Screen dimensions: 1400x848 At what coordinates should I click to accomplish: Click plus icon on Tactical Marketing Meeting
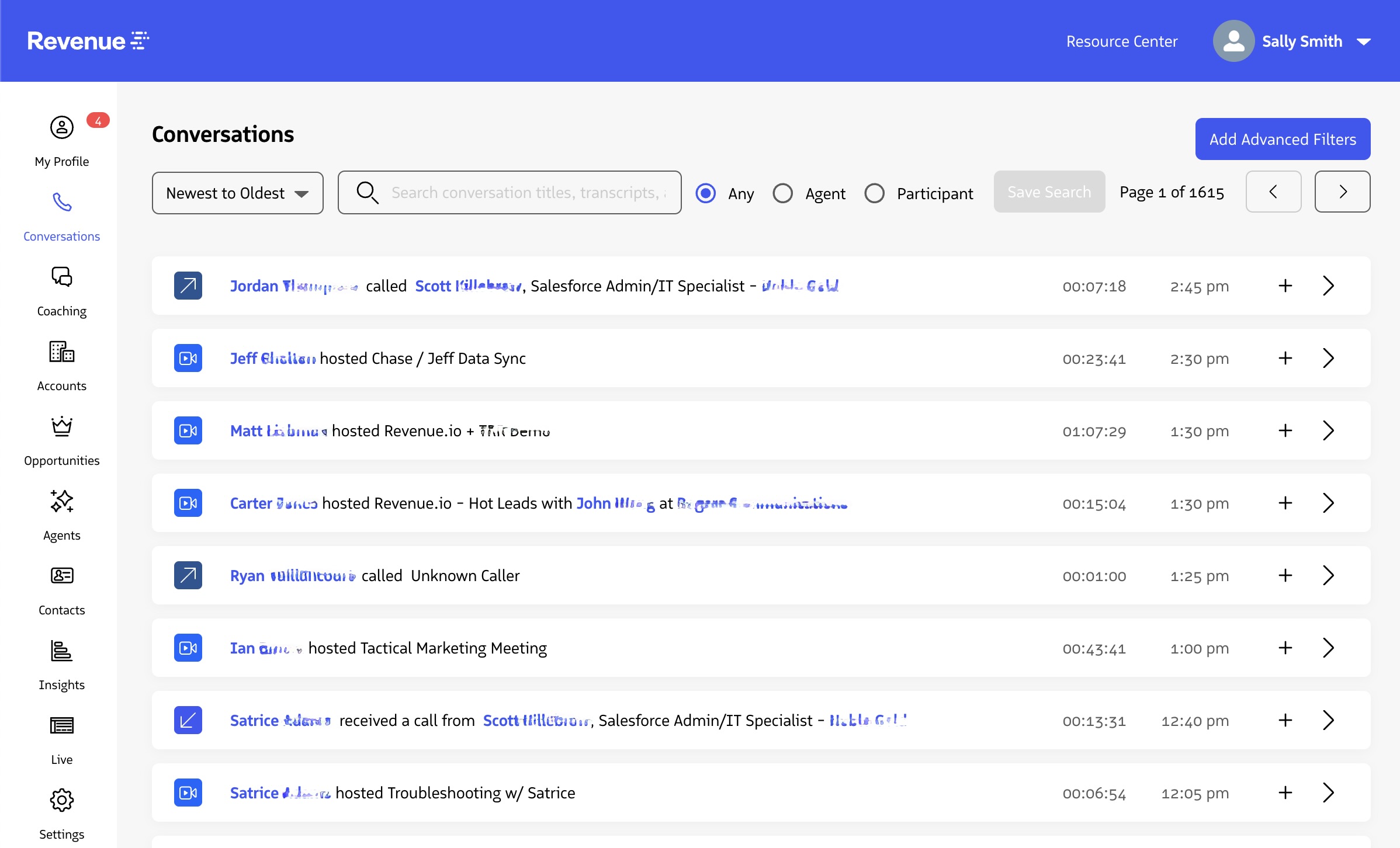pyautogui.click(x=1285, y=648)
